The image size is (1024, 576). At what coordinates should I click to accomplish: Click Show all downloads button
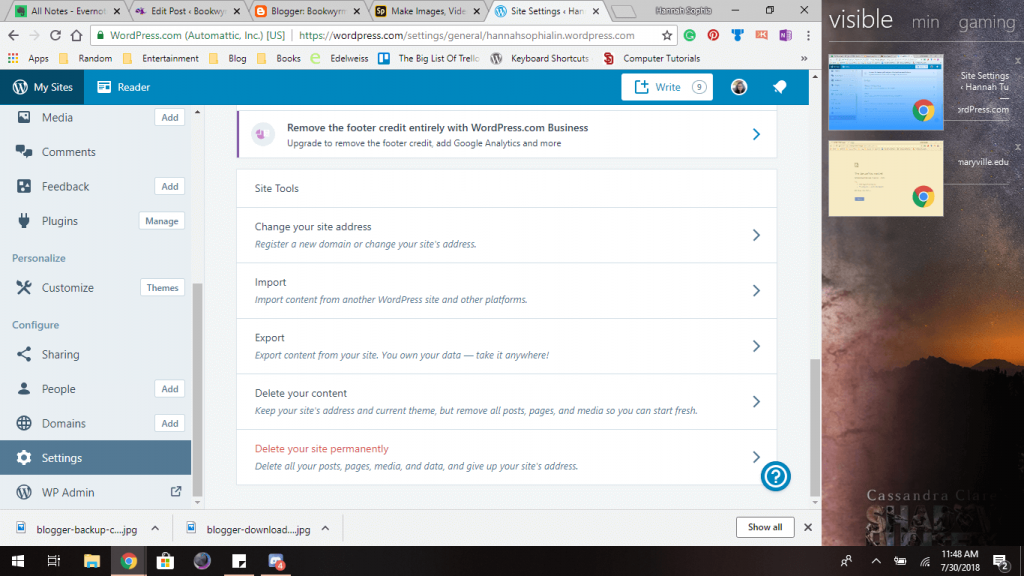point(765,527)
